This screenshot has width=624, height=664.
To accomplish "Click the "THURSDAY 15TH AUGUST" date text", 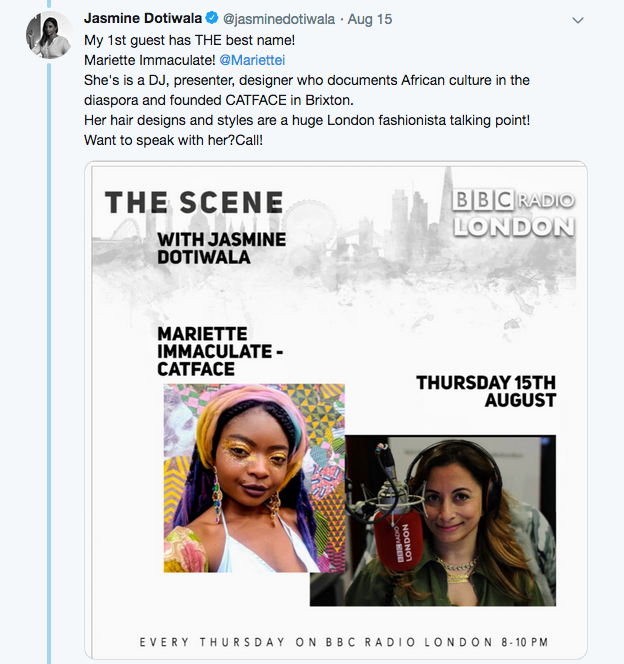I will pyautogui.click(x=485, y=391).
